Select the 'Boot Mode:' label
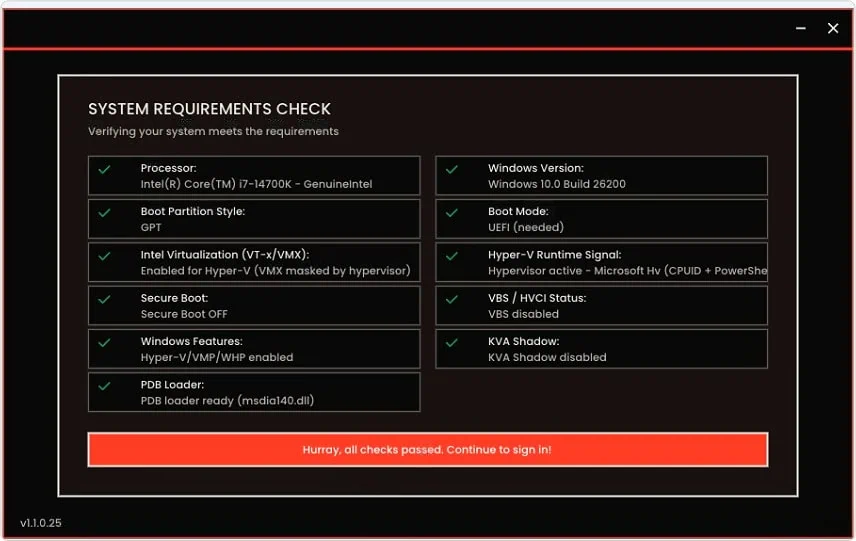The height and width of the screenshot is (541, 856). [x=518, y=211]
